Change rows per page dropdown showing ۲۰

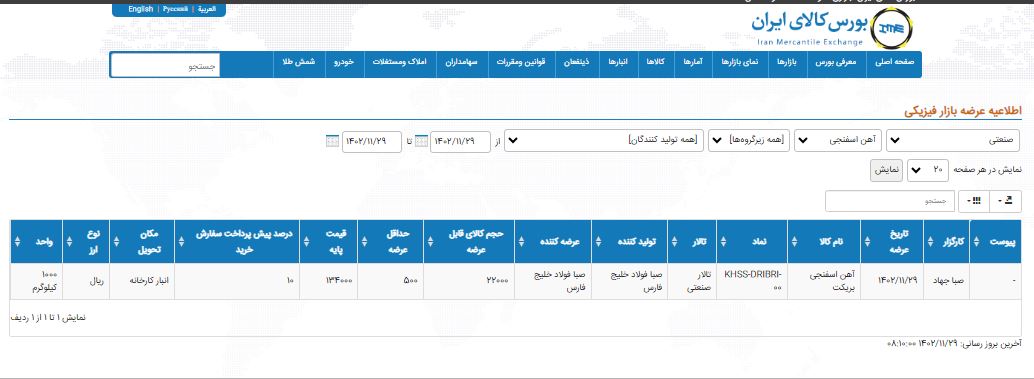(x=928, y=170)
